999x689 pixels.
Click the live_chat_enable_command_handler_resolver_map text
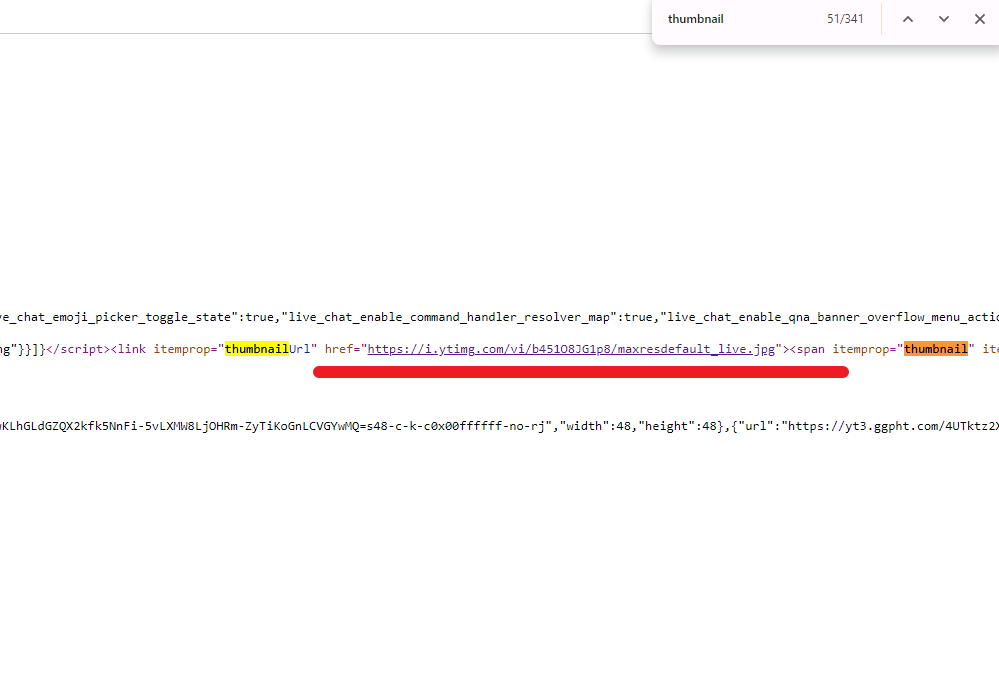(449, 317)
